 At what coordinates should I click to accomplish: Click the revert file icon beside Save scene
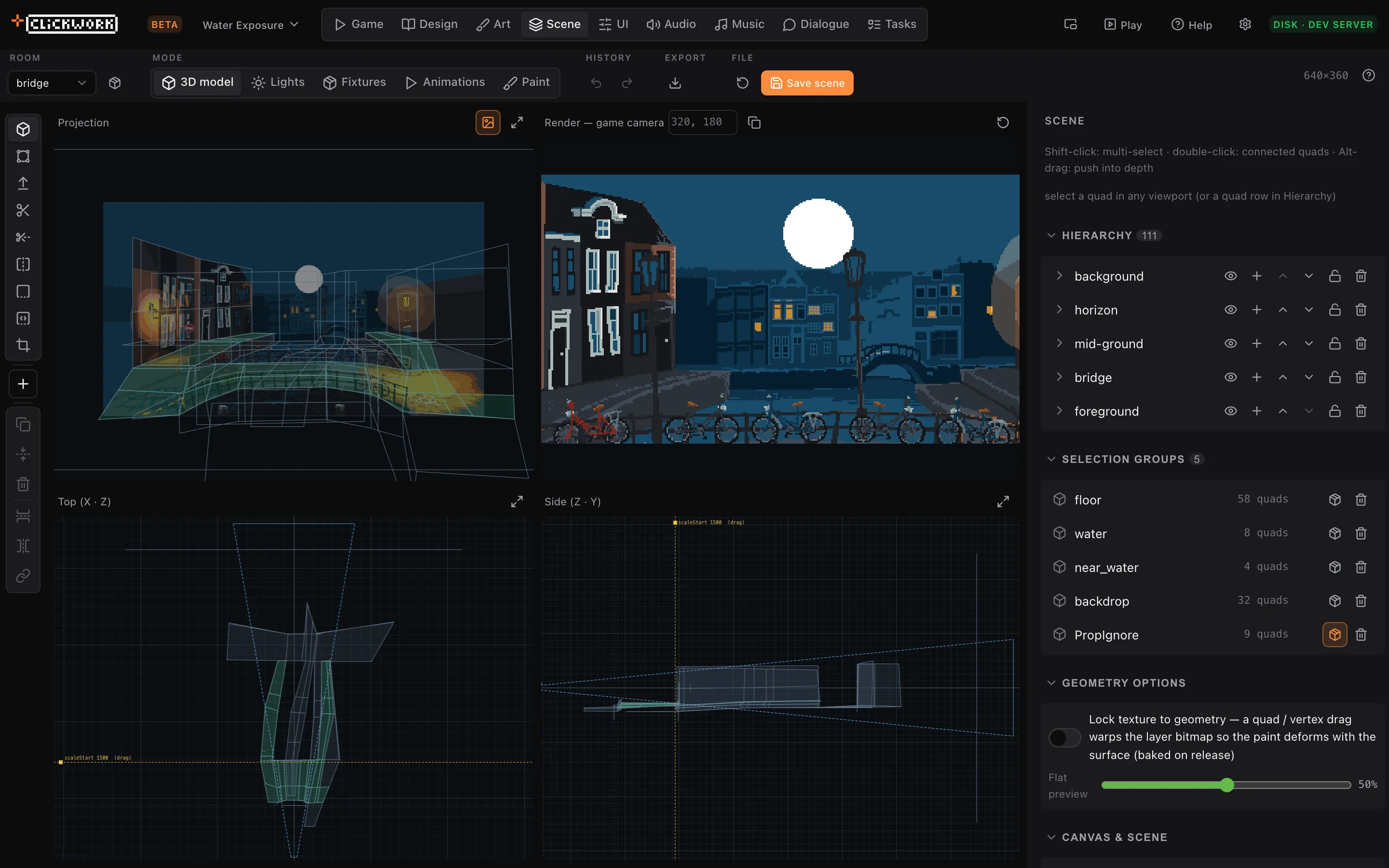click(742, 82)
